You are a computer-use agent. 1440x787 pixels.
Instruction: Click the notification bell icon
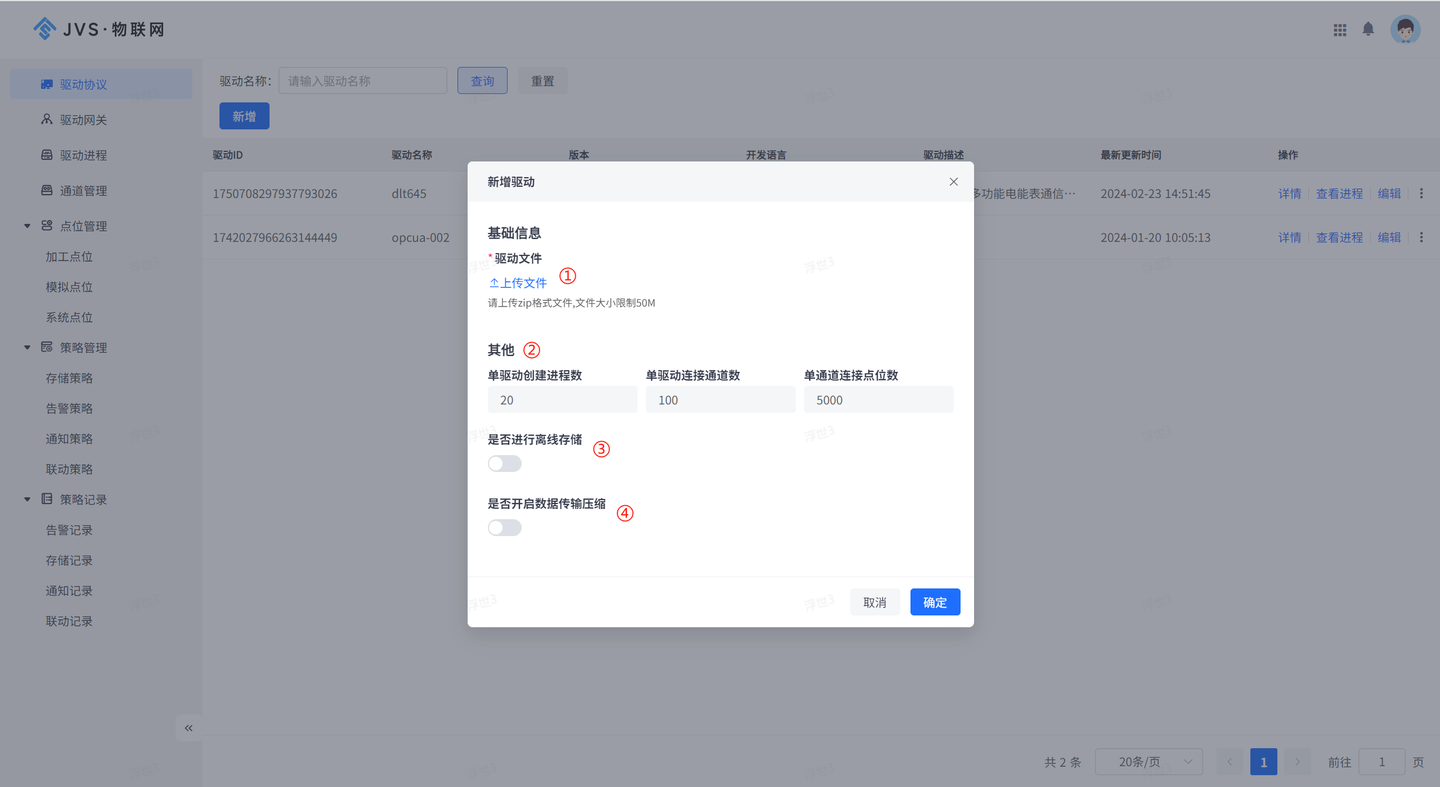point(1368,29)
